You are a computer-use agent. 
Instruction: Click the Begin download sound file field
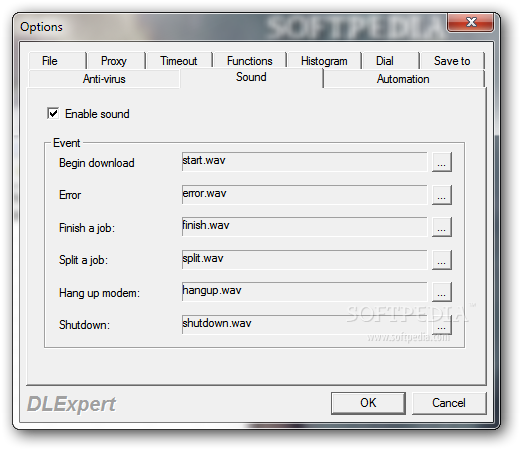point(304,162)
